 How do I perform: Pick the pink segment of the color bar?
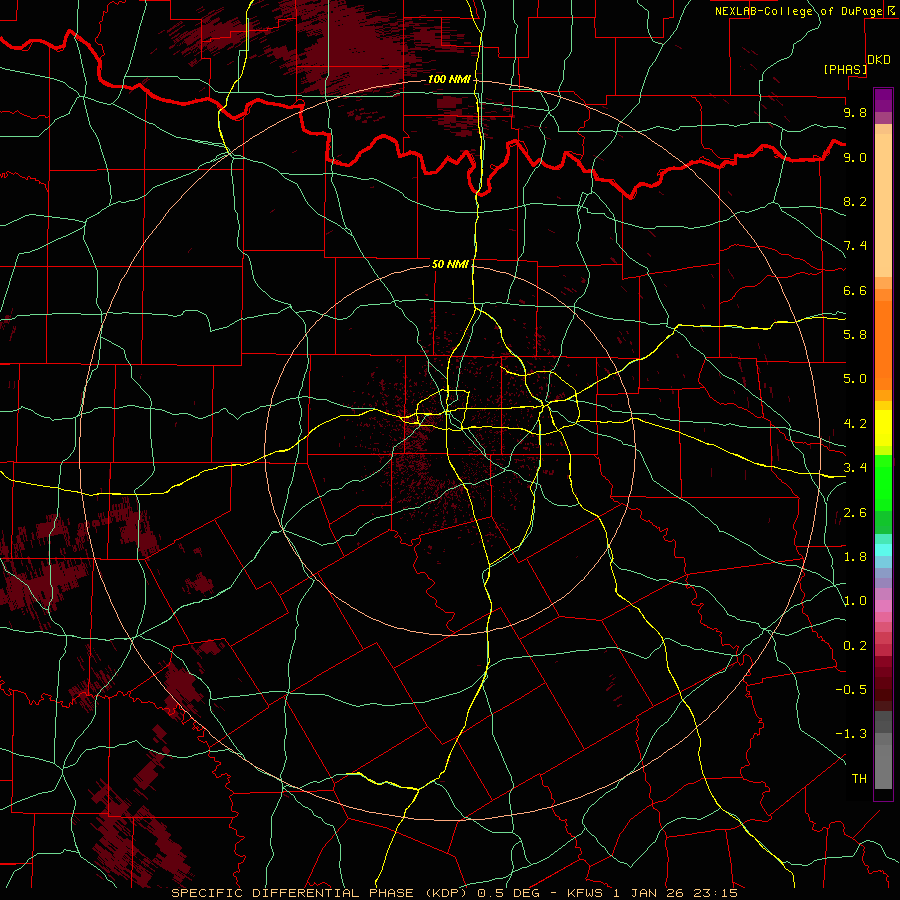(883, 606)
